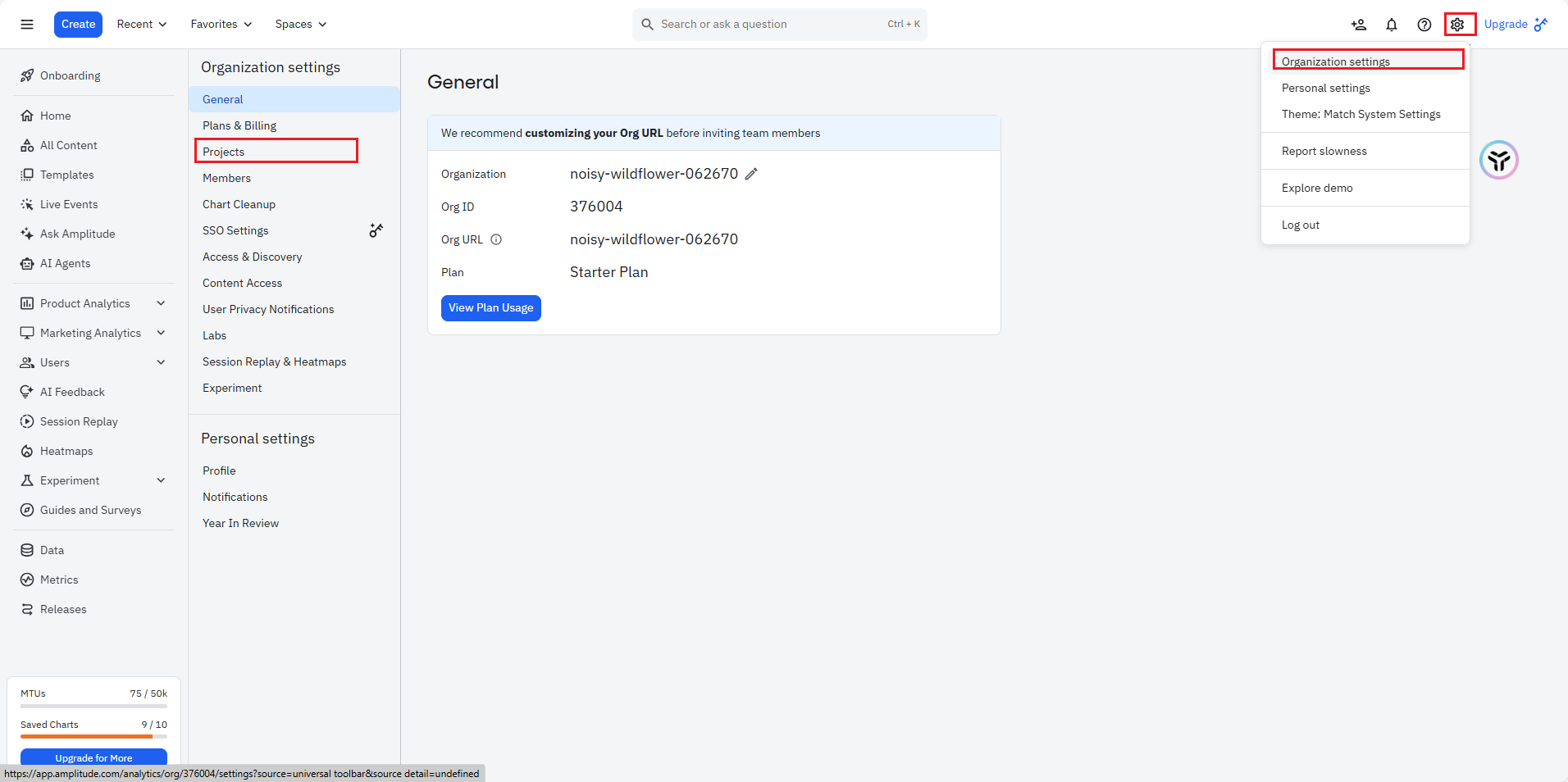The height and width of the screenshot is (782, 1568).
Task: Select Explore demo in the menu
Action: [1365, 188]
